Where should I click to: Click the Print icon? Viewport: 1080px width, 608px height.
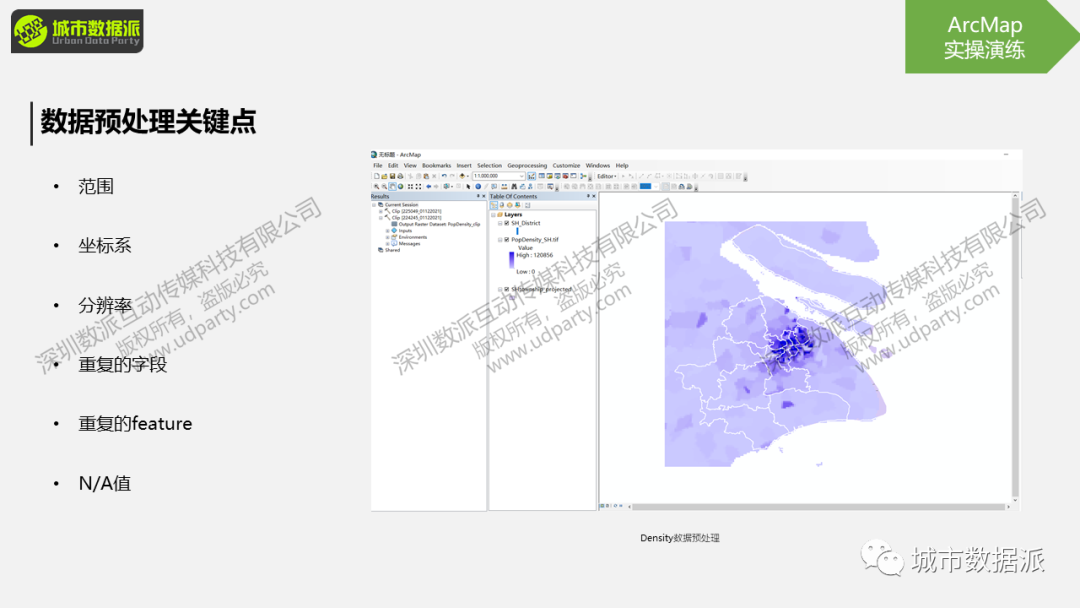point(400,176)
